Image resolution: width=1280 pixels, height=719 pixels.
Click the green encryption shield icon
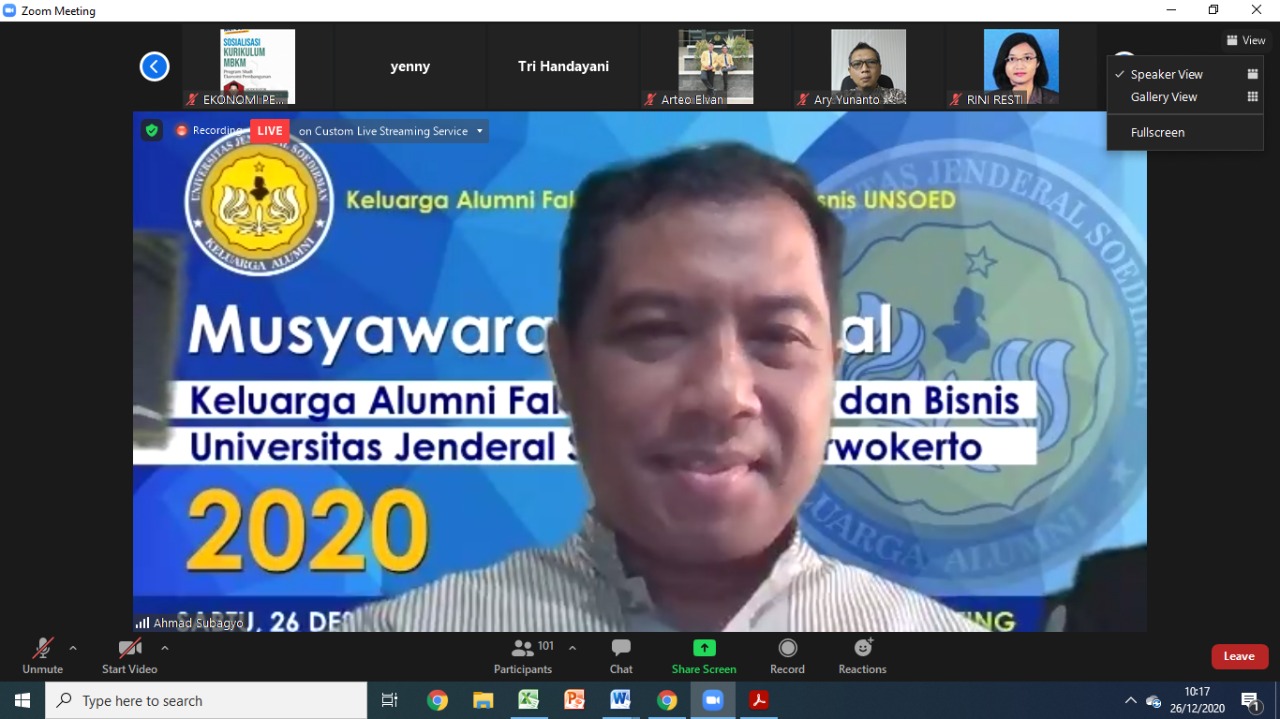[x=151, y=130]
